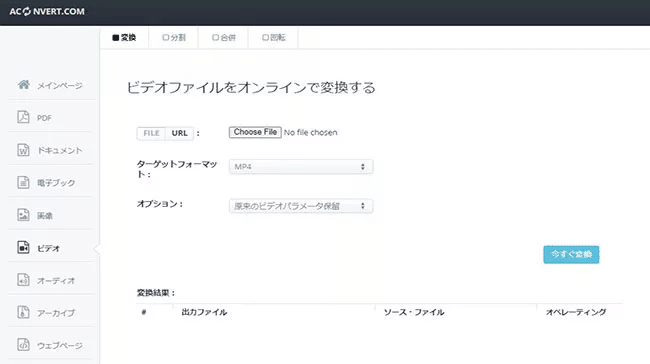Switch to the 分割 tab
The image size is (650, 364).
(x=174, y=38)
